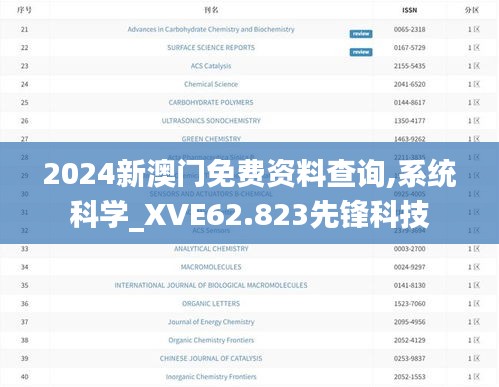The image size is (499, 387).
Task: Click row number 23
Action: (24, 66)
